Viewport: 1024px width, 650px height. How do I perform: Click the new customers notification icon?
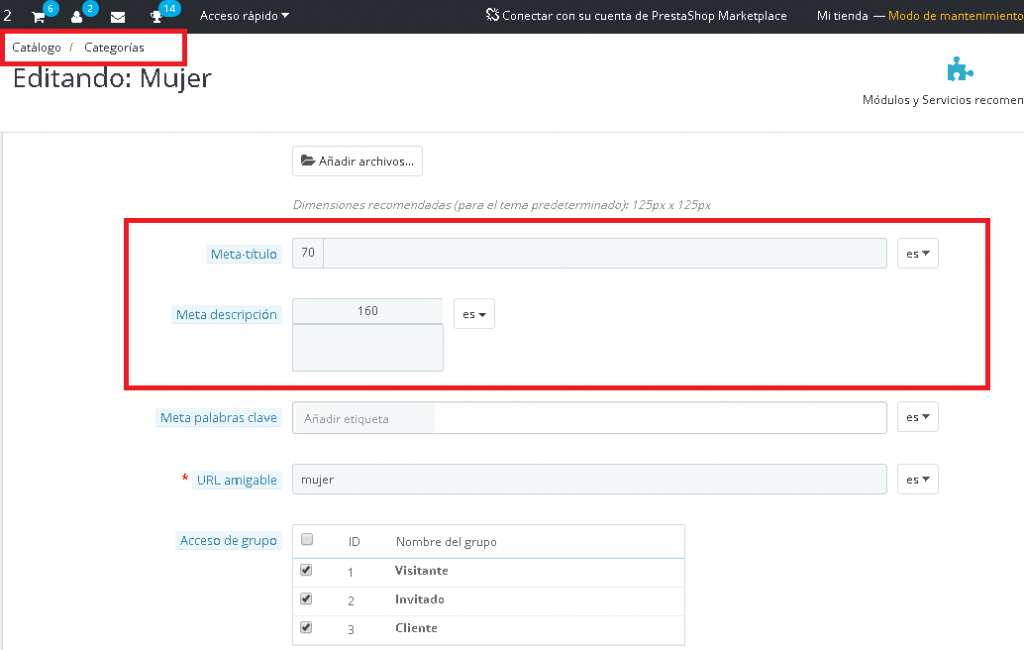[x=77, y=17]
